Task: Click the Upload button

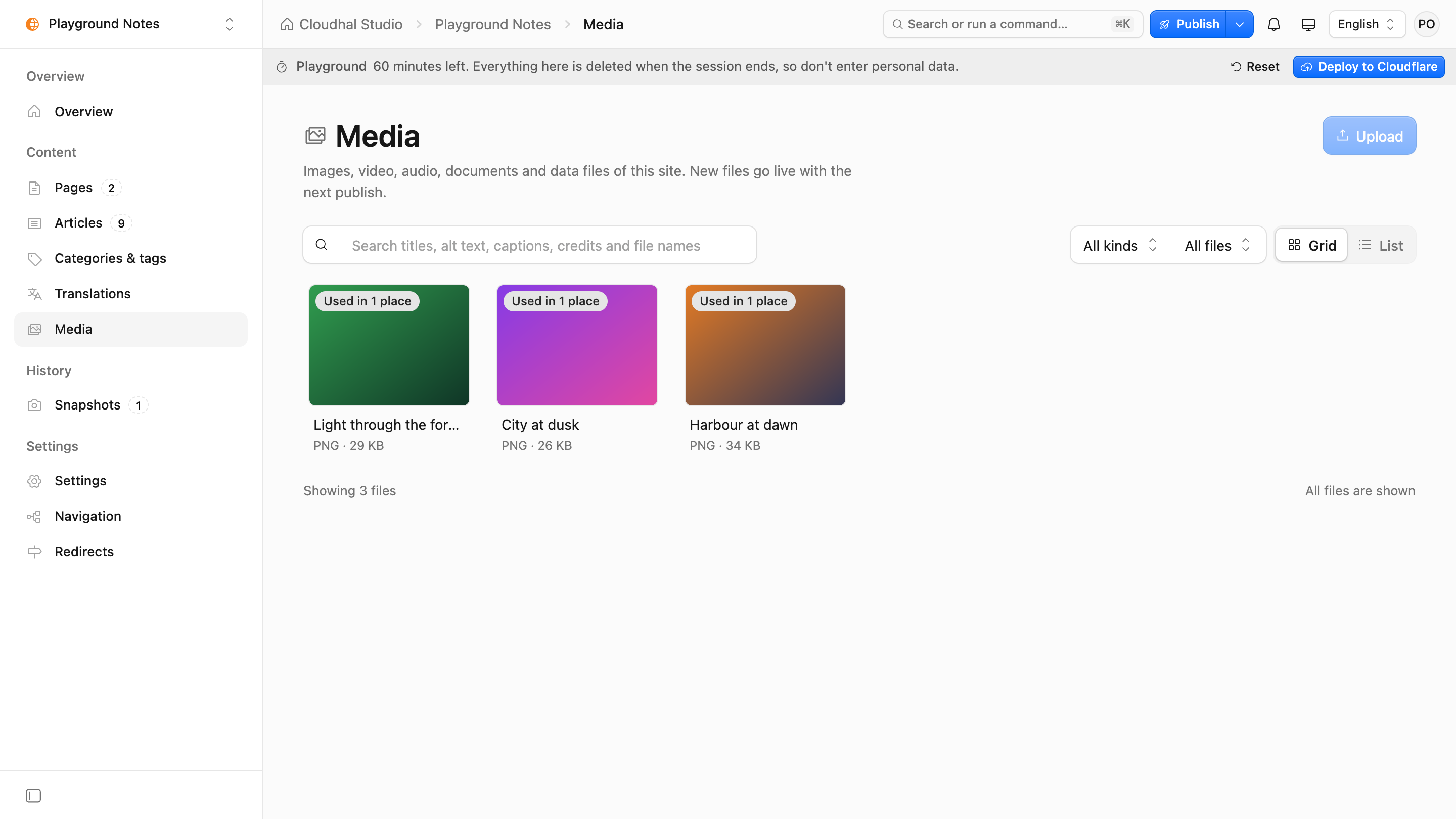Action: [x=1369, y=135]
